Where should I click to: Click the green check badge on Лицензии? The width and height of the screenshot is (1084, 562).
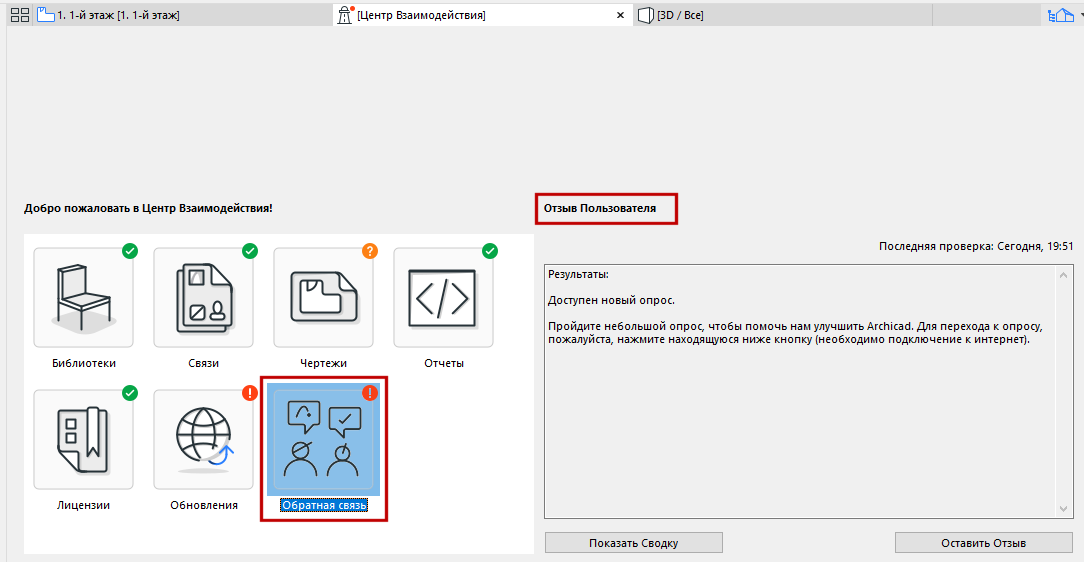[130, 393]
